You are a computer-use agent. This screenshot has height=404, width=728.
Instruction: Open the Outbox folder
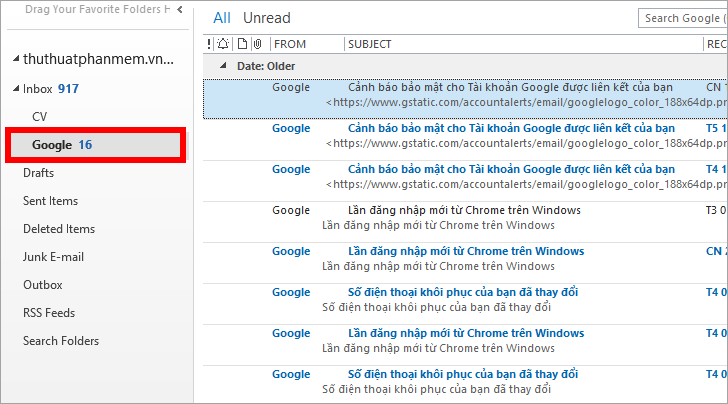[x=43, y=285]
